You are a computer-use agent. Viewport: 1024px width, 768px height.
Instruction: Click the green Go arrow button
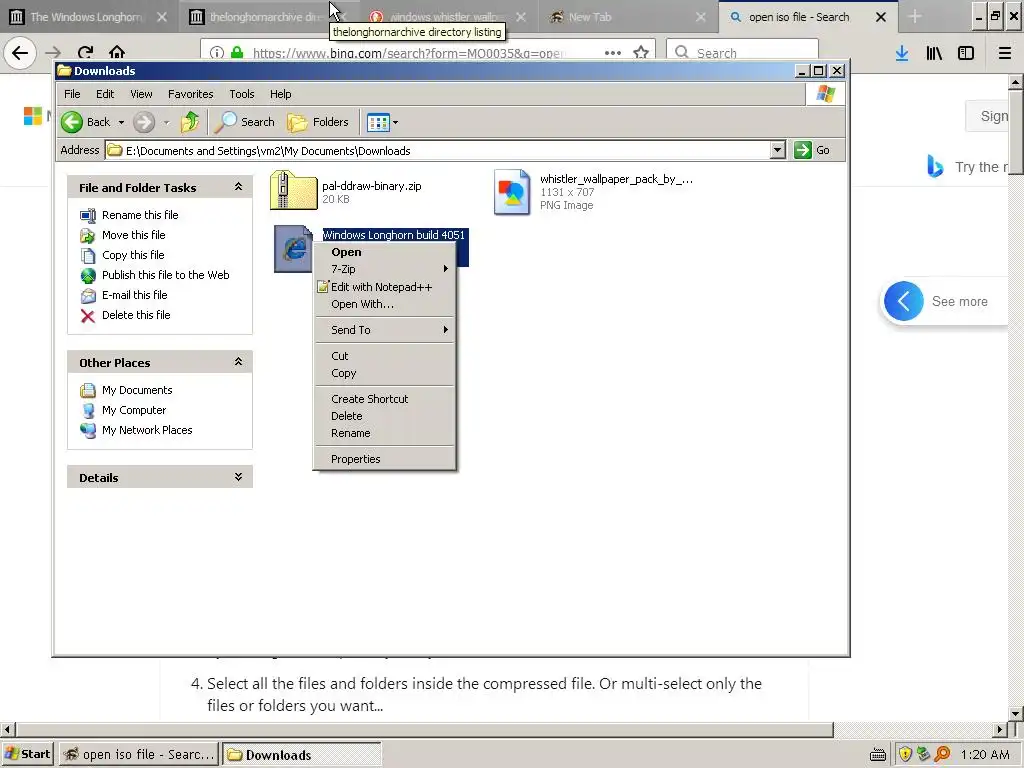[803, 150]
